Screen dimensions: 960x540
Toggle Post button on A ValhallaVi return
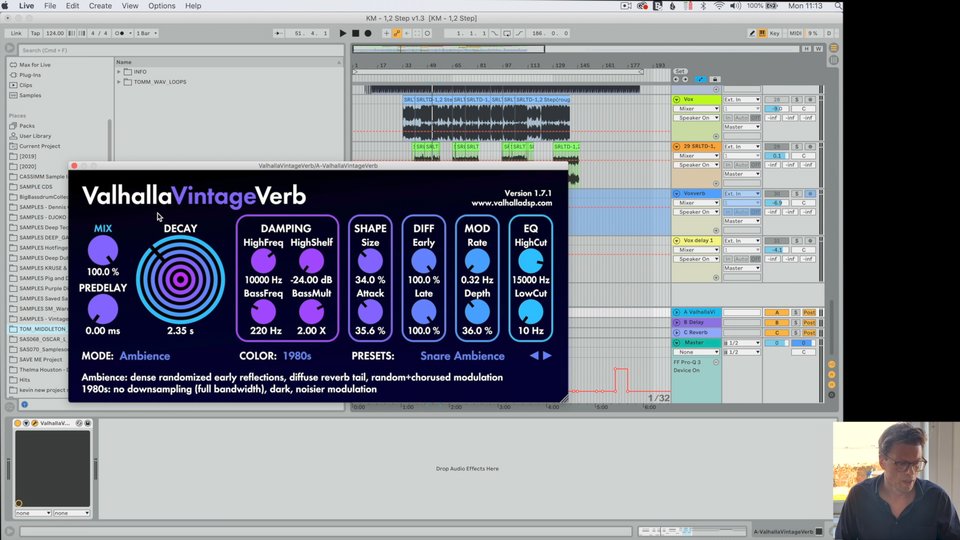click(809, 312)
